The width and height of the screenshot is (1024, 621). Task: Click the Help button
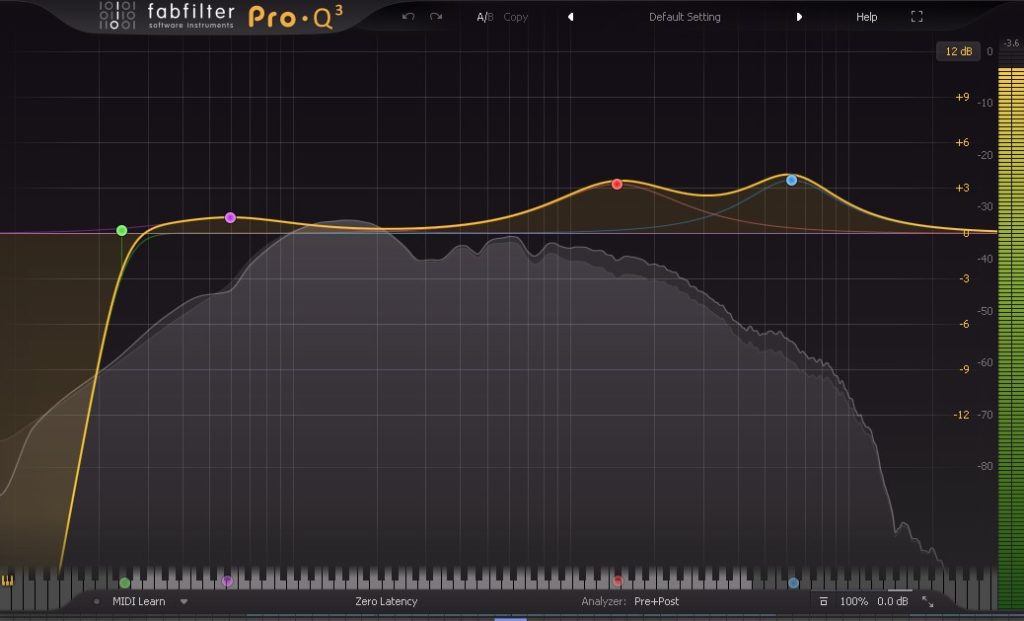point(866,17)
